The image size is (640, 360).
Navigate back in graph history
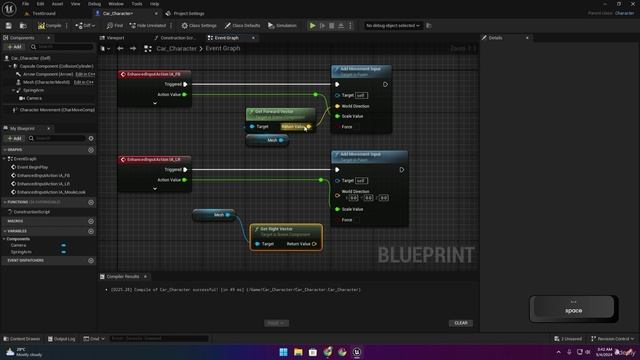click(120, 48)
